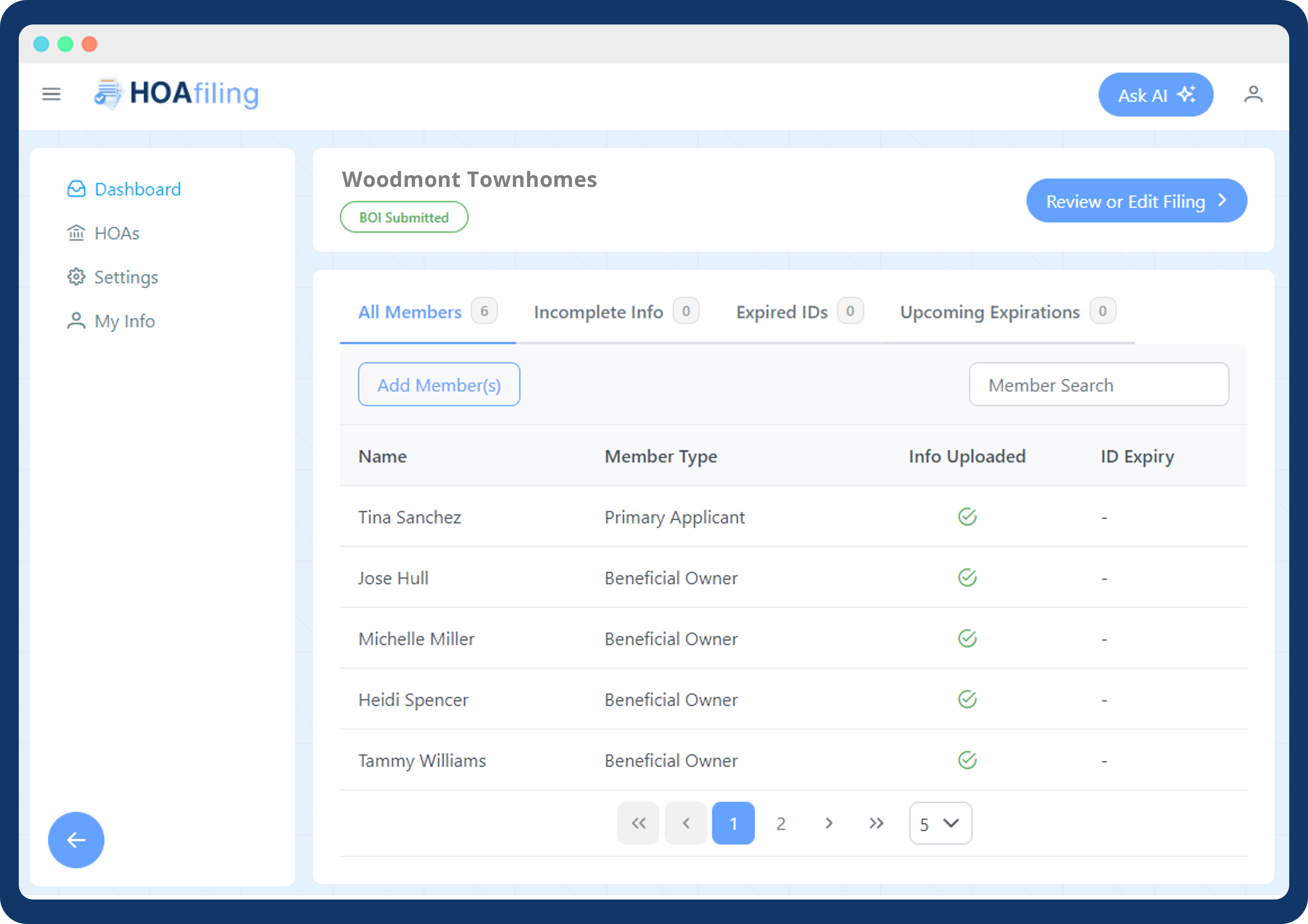1308x924 pixels.
Task: Click the HOAfiling logo
Action: pos(177,93)
